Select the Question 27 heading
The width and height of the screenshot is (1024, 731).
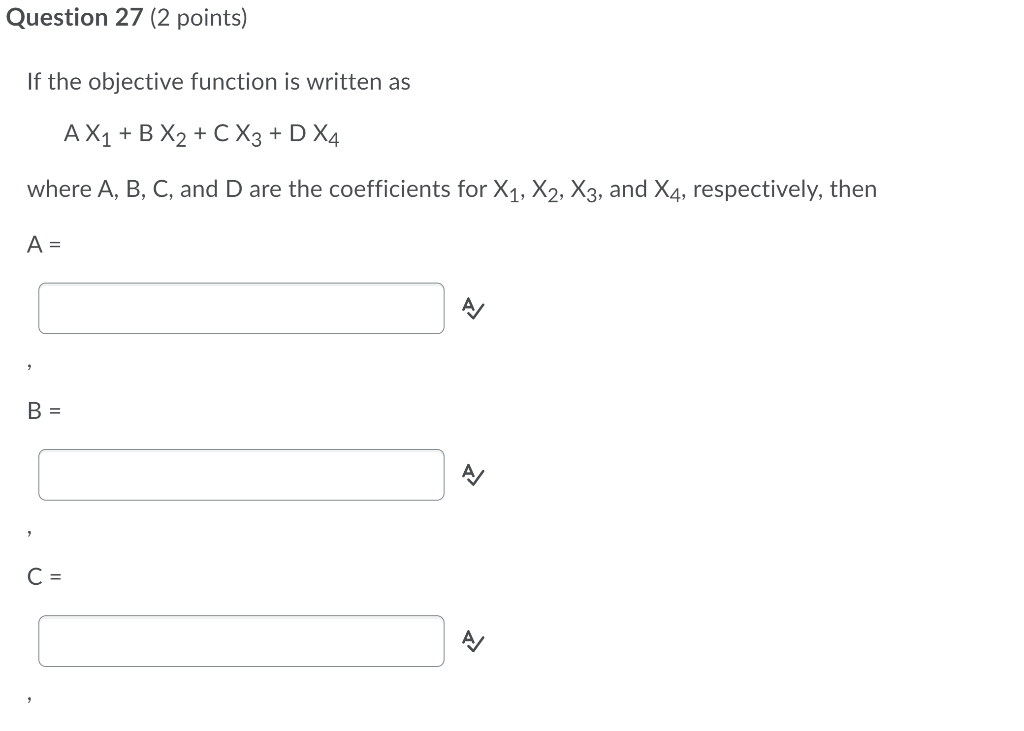(74, 17)
